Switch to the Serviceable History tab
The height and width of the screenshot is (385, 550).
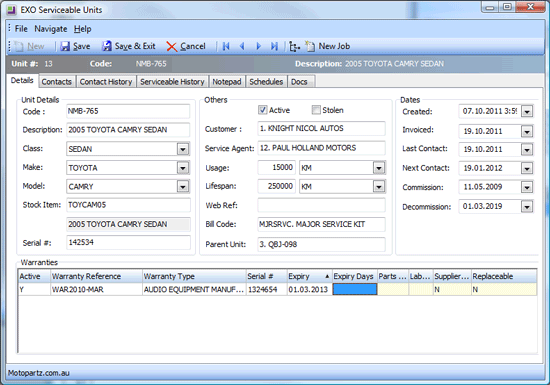(172, 82)
